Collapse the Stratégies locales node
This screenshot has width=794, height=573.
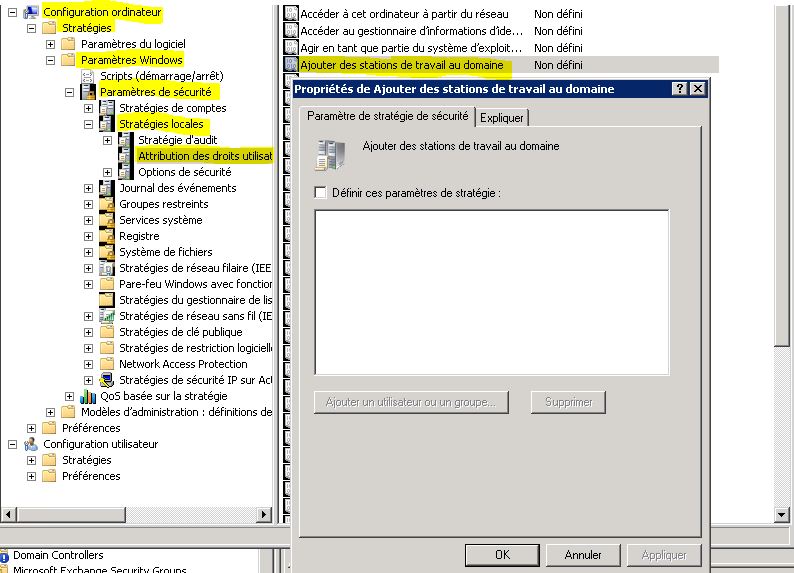click(88, 124)
